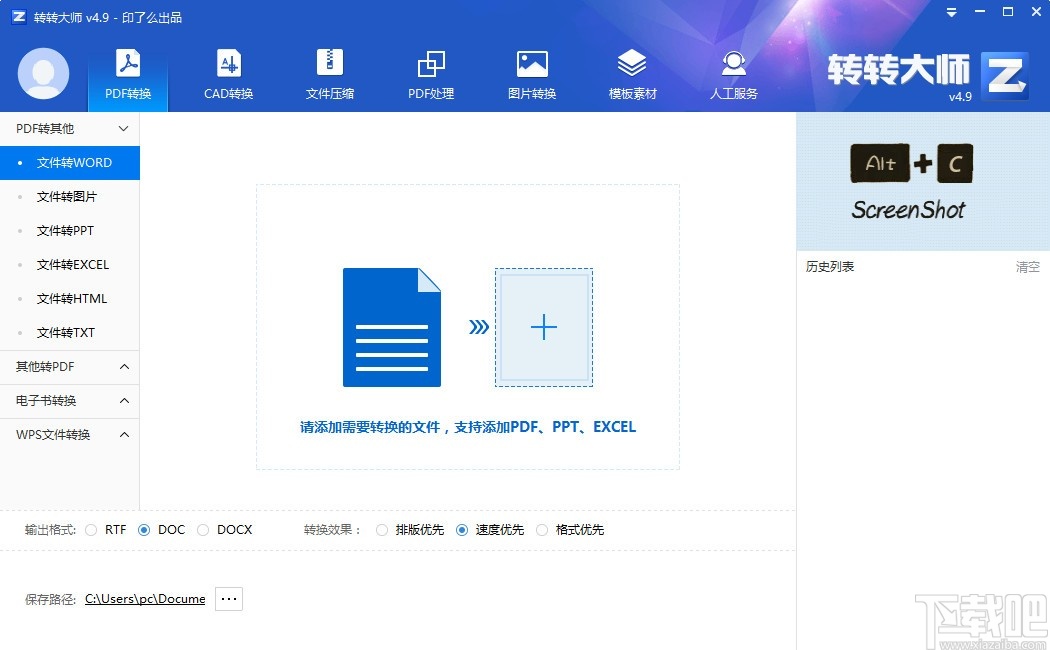Clear history with 清空 link

pyautogui.click(x=1030, y=266)
